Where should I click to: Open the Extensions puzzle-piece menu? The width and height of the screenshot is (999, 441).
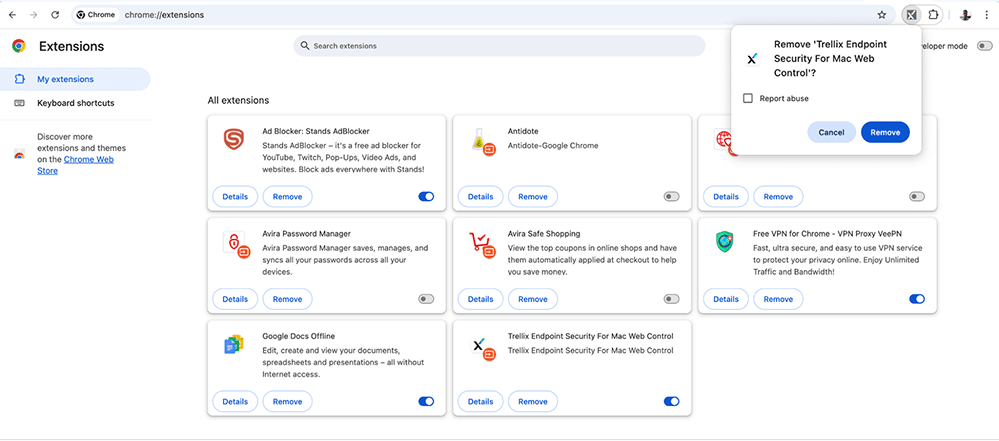click(x=933, y=15)
